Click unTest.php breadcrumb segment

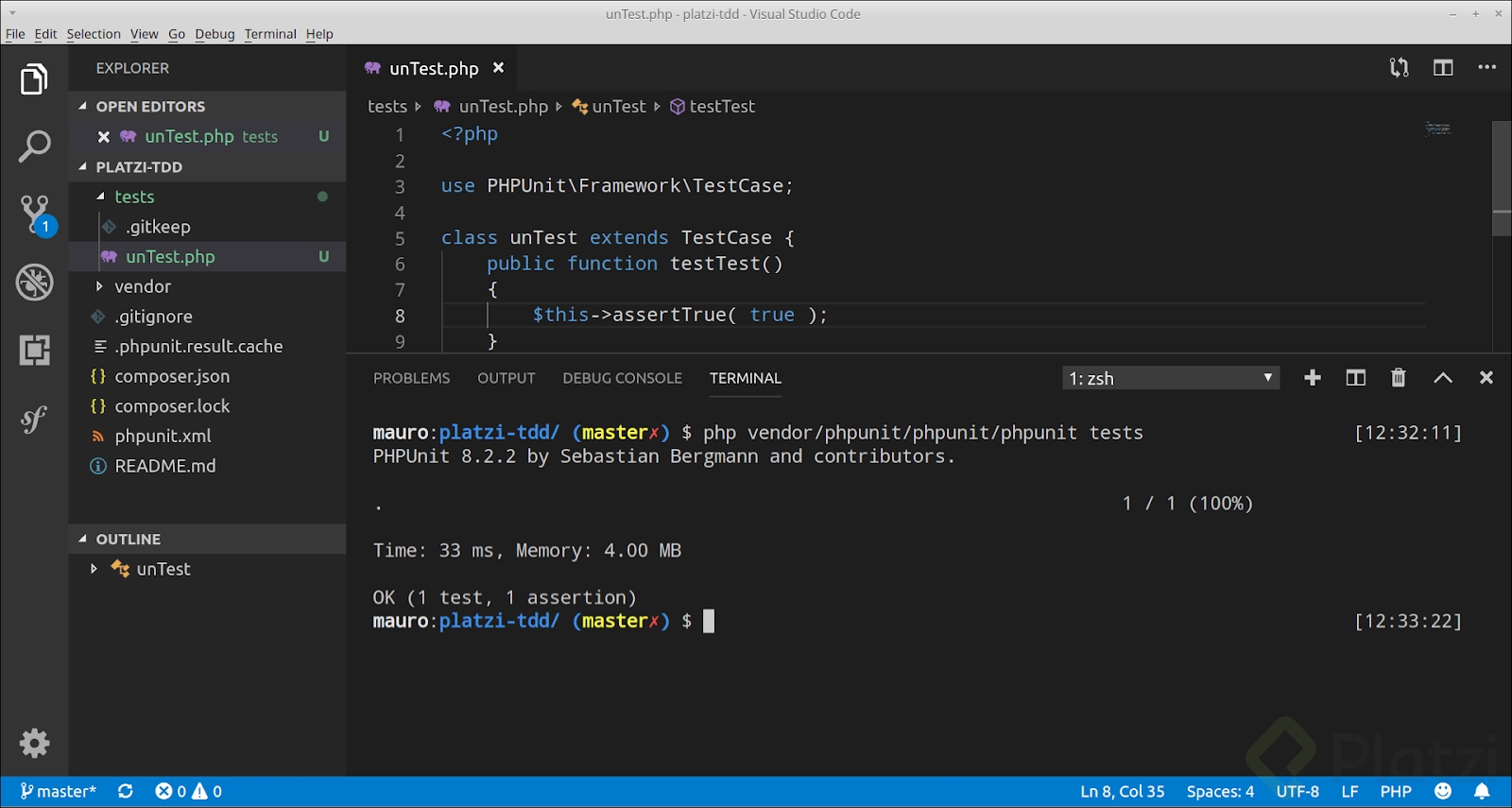(x=491, y=107)
